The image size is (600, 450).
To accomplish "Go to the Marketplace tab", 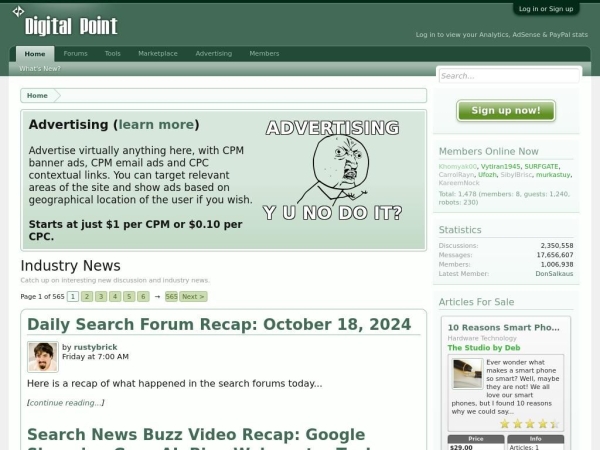I will [x=158, y=54].
